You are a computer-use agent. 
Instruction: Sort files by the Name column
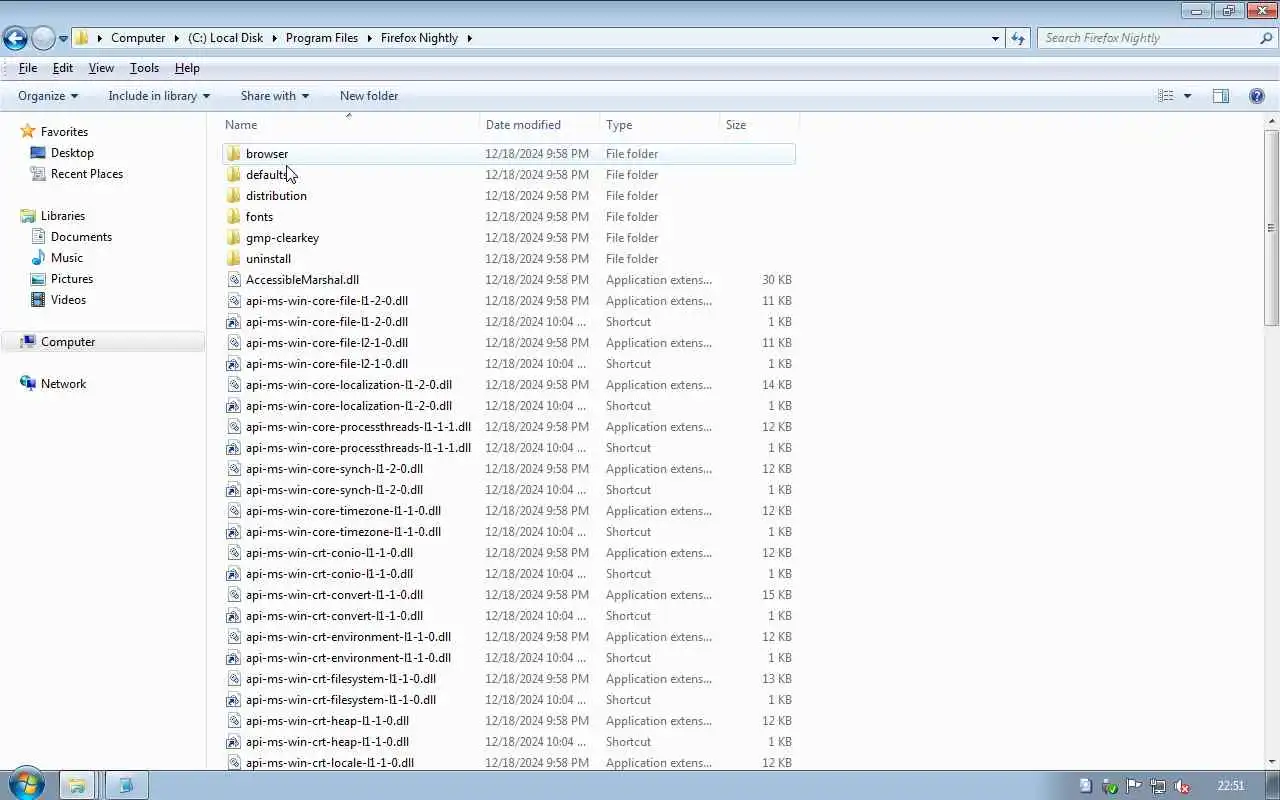point(349,125)
